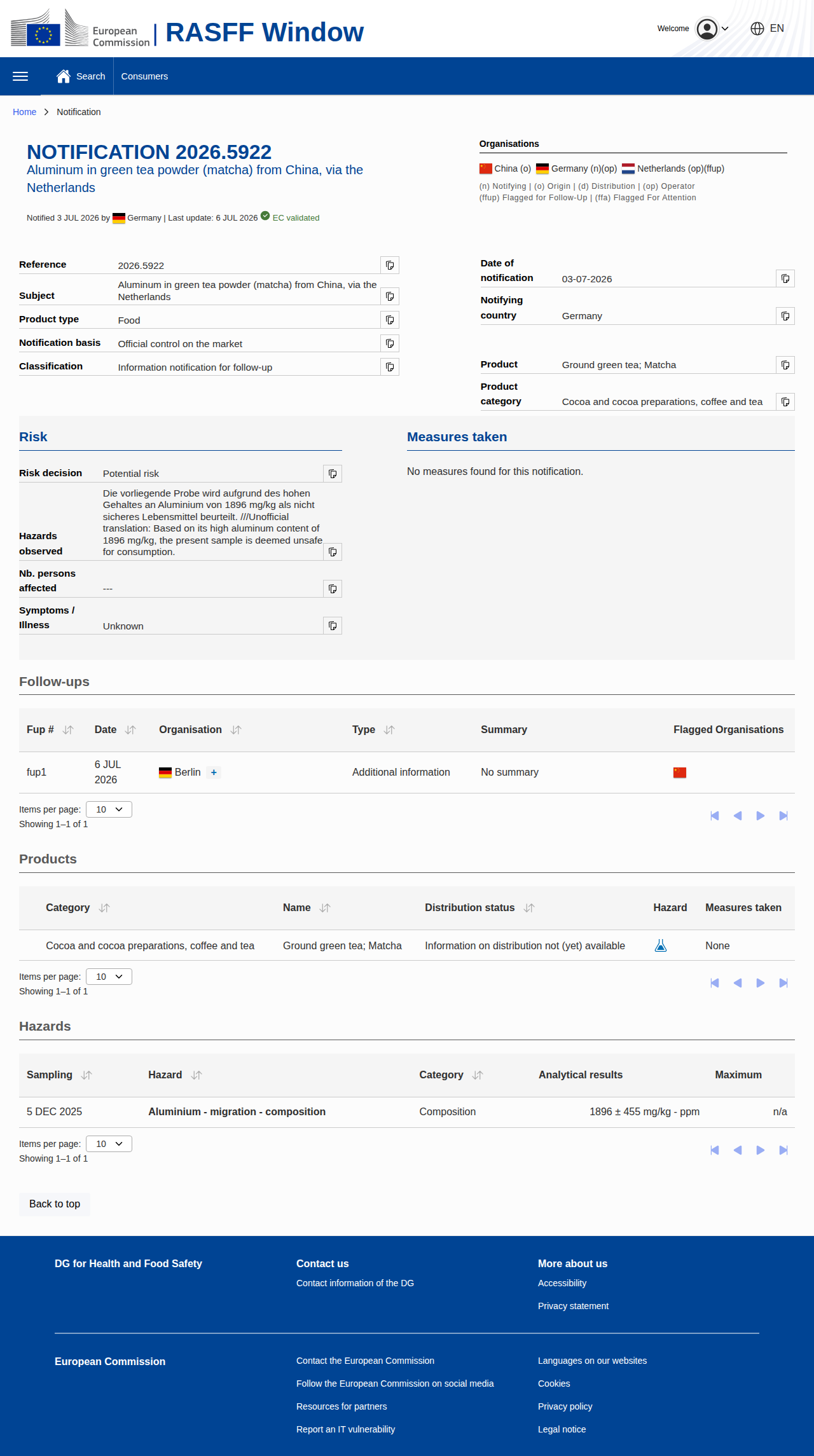814x1456 pixels.
Task: Copy the Hazards observed text
Action: tap(333, 552)
